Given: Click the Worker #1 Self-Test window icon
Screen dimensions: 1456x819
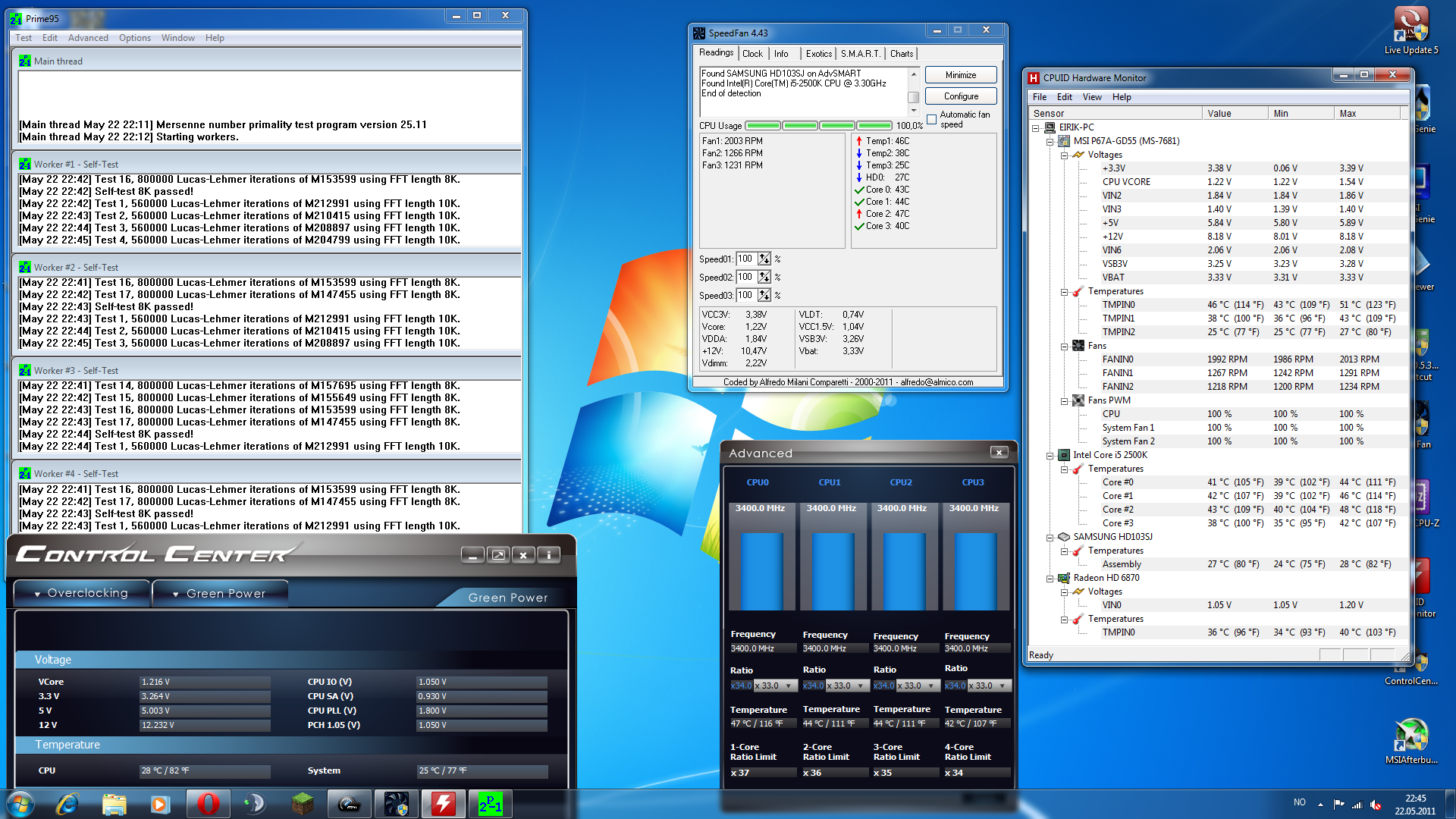Looking at the screenshot, I should [x=25, y=164].
